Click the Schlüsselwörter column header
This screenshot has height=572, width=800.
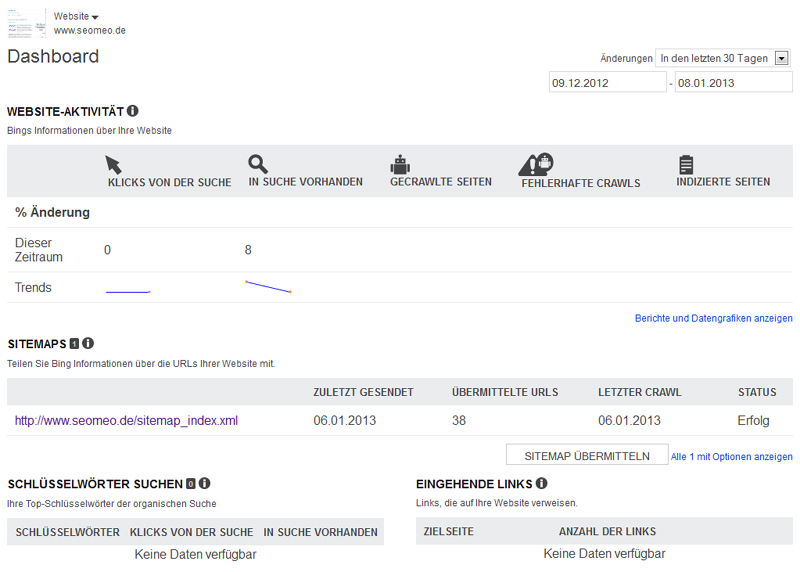[x=67, y=532]
